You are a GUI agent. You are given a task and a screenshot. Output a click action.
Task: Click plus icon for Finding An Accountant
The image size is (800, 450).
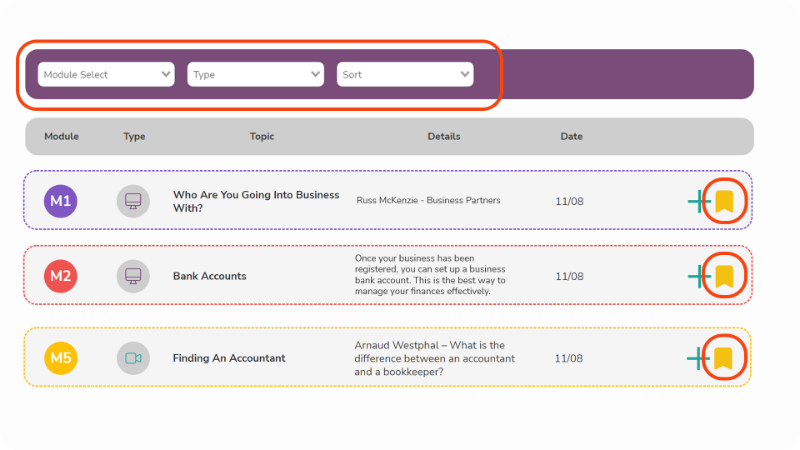(698, 358)
